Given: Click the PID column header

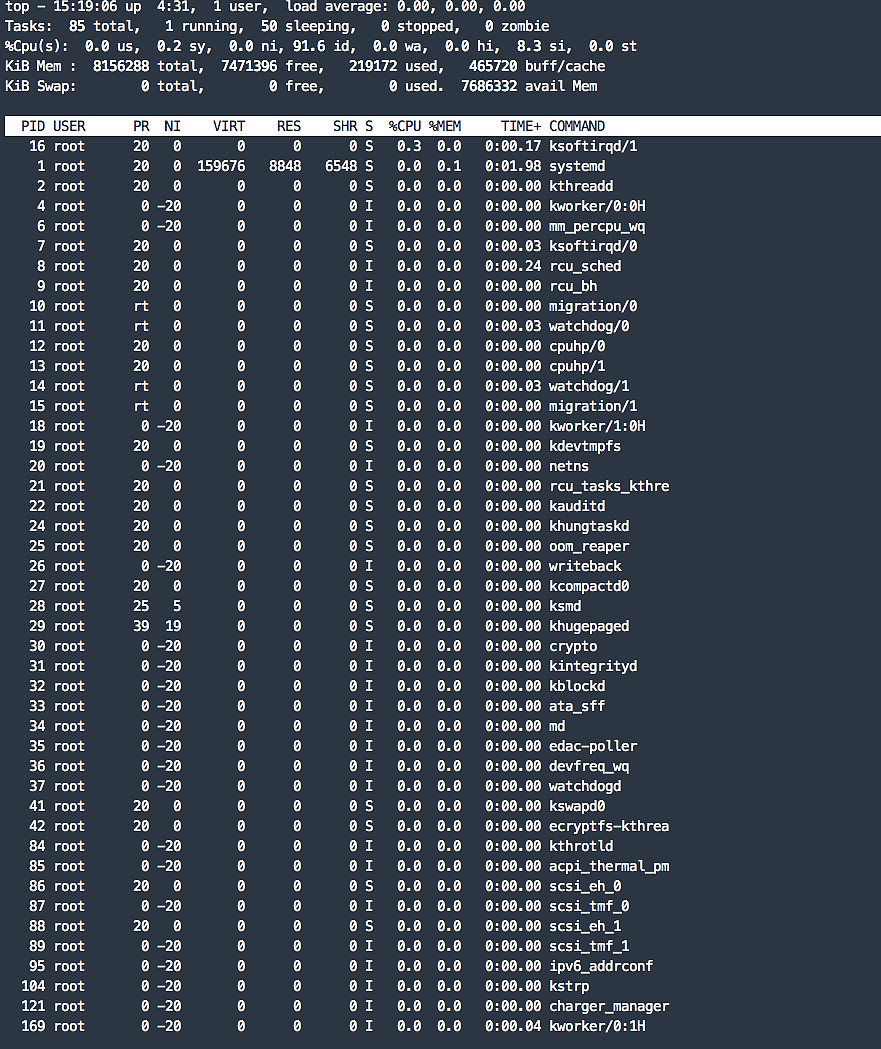Looking at the screenshot, I should click(32, 126).
